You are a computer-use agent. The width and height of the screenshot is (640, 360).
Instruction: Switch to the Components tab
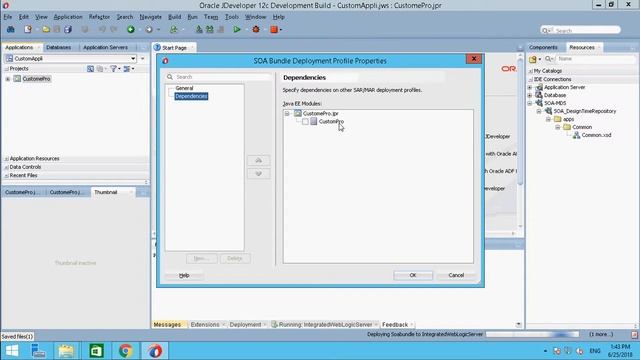pos(543,47)
